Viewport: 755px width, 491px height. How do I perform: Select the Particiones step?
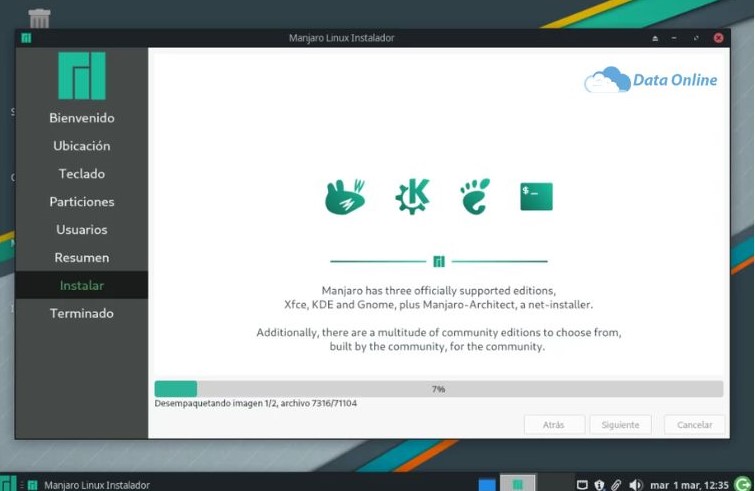(x=82, y=202)
